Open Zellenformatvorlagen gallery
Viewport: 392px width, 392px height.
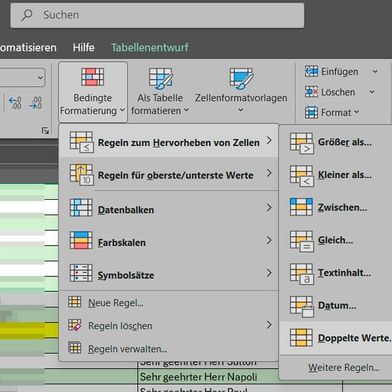(241, 92)
